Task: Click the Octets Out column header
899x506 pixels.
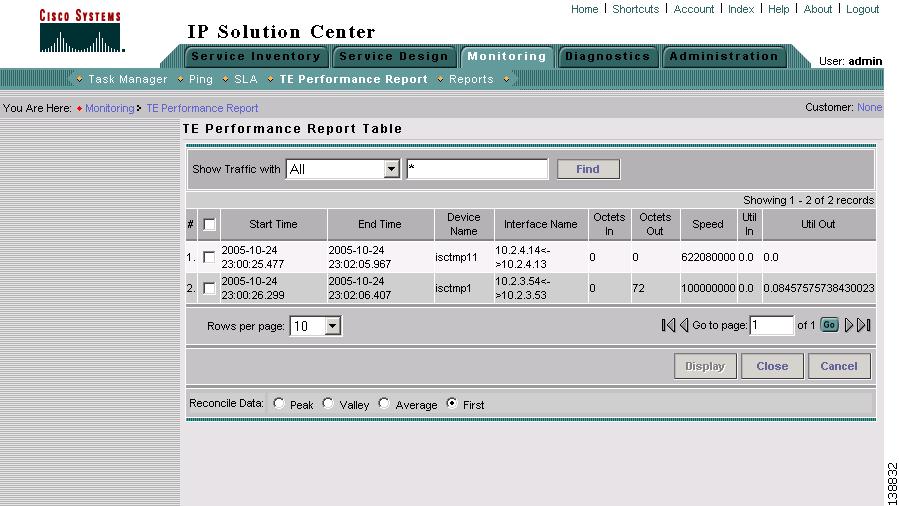Action: pyautogui.click(x=655, y=225)
